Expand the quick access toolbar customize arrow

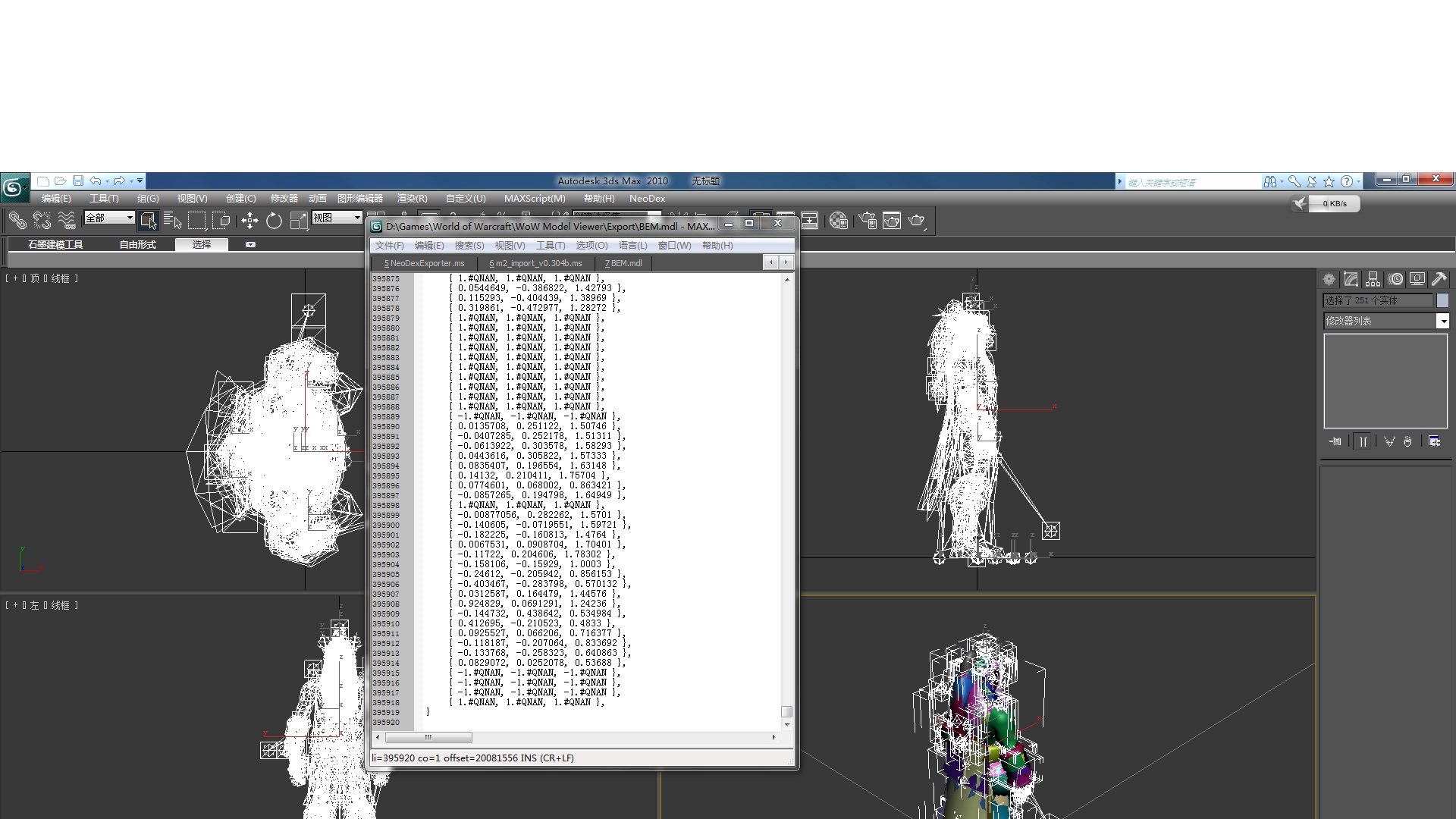coord(140,181)
